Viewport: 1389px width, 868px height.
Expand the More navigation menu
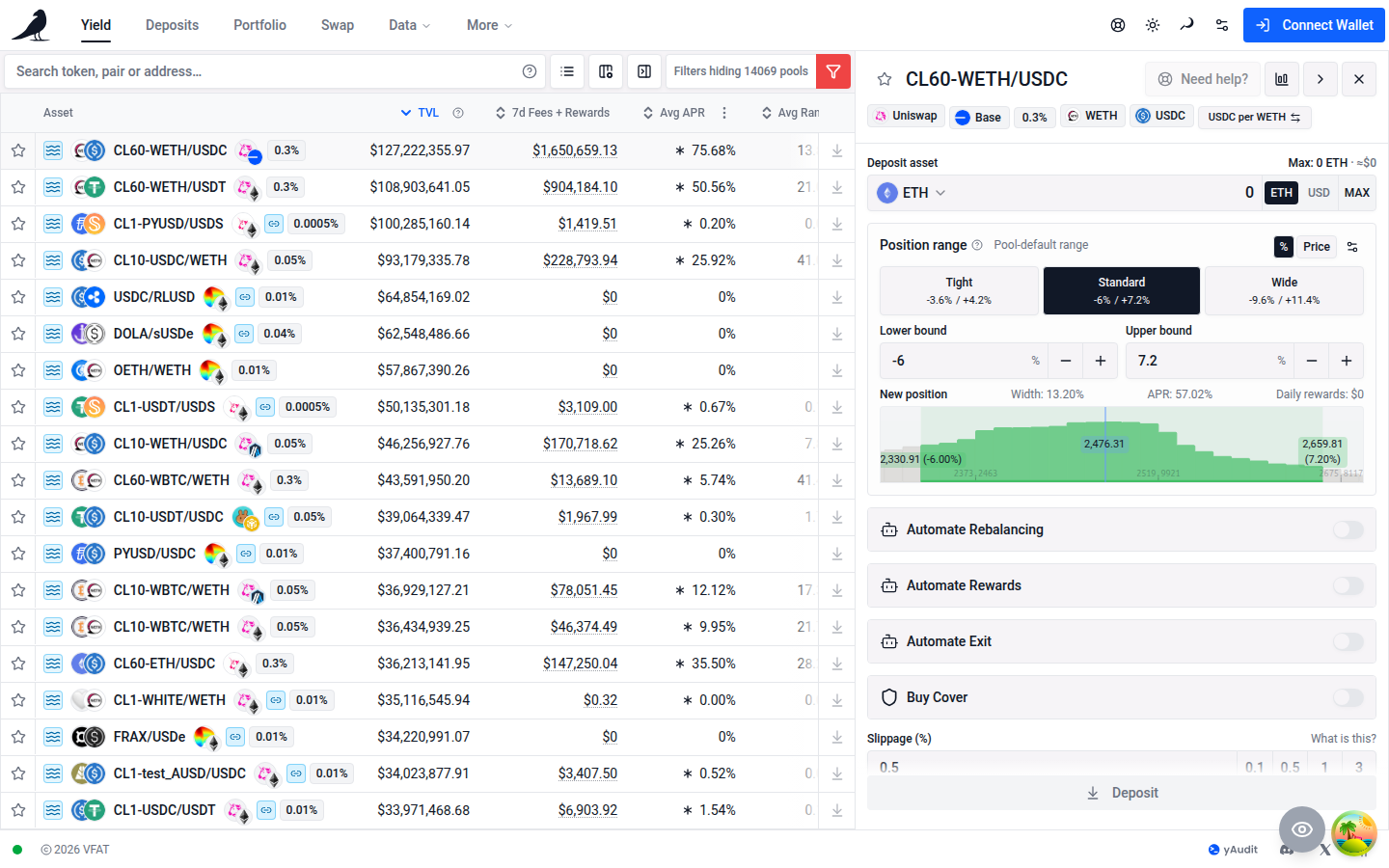point(489,25)
